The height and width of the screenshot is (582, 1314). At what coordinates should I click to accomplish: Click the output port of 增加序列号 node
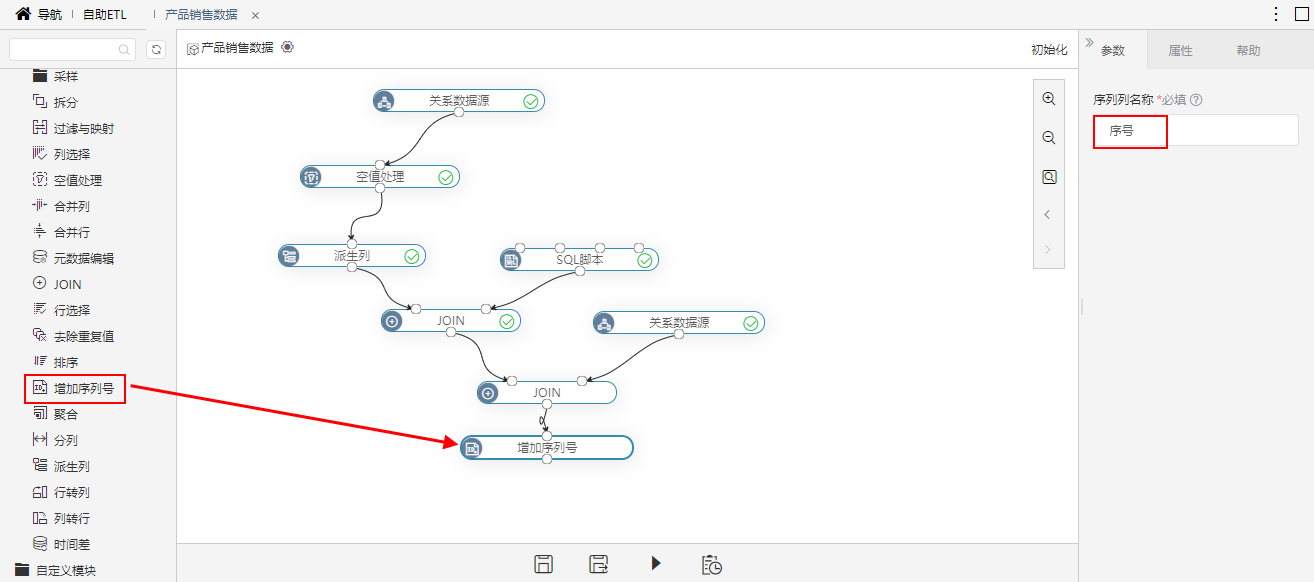(x=547, y=460)
